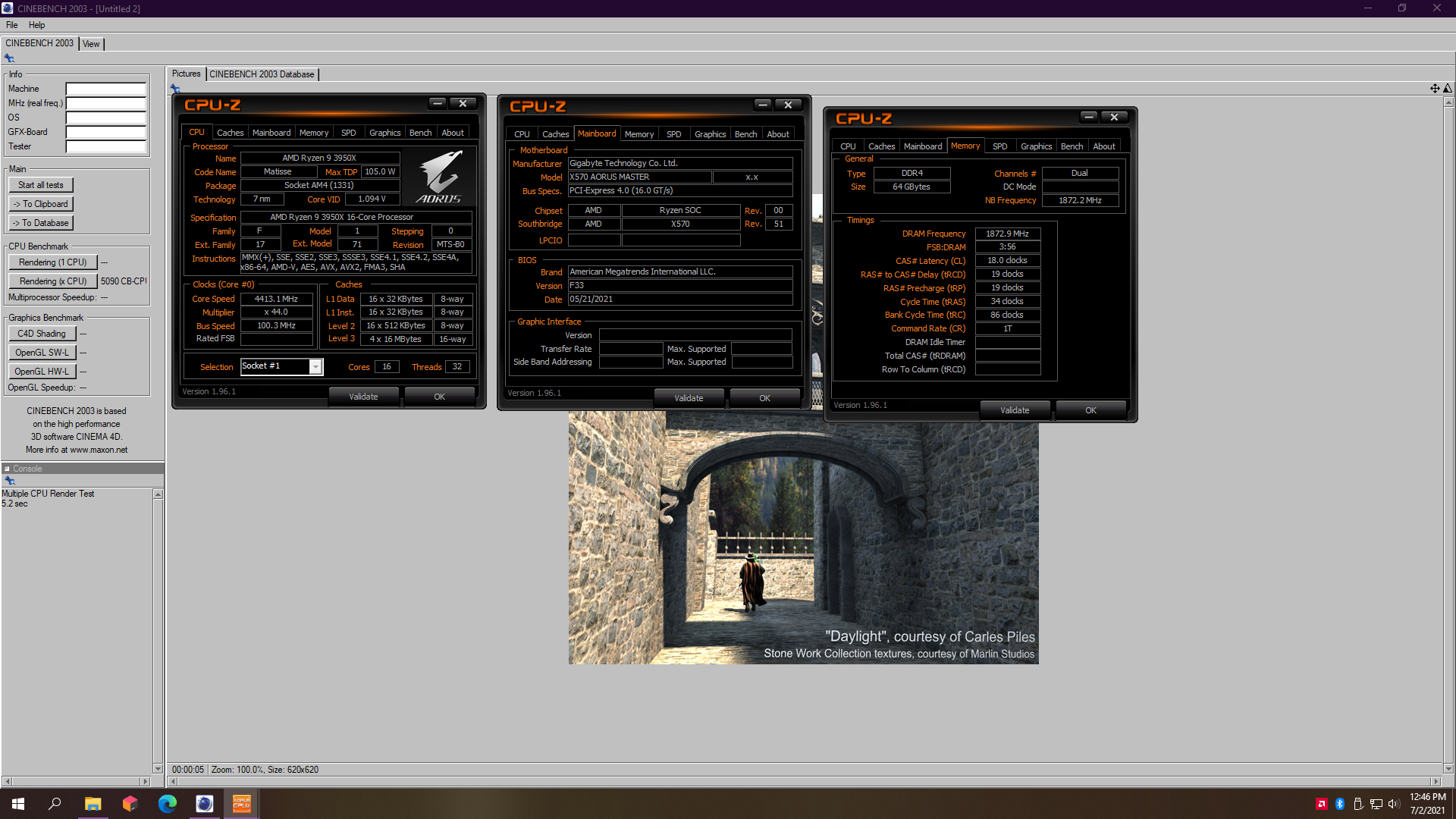Click the picture area's horizontal scrollbar right arrow

click(1436, 781)
